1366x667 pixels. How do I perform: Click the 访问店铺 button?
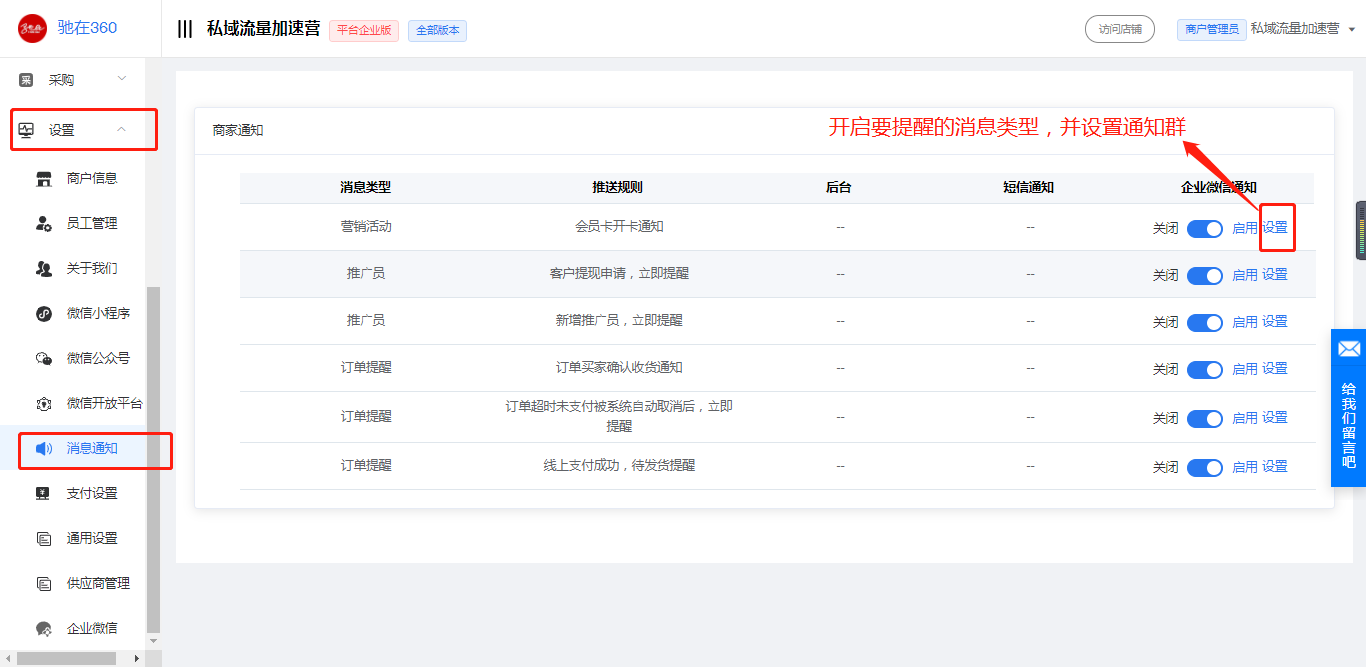click(x=1120, y=29)
